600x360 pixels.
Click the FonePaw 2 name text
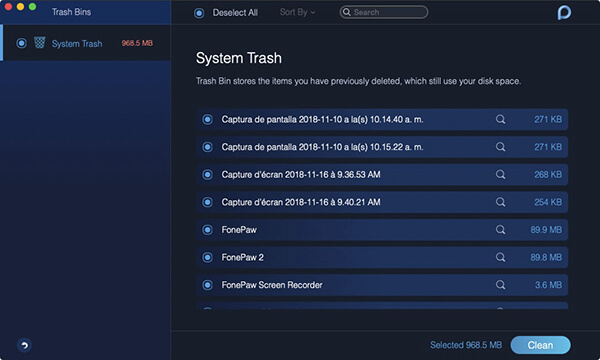tap(243, 257)
